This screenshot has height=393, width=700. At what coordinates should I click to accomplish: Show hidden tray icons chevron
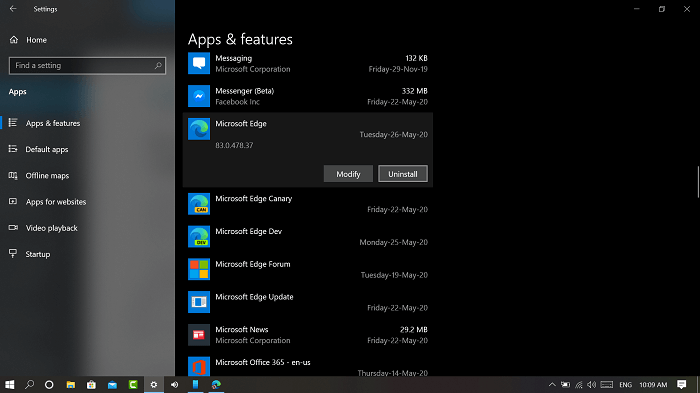coord(552,385)
